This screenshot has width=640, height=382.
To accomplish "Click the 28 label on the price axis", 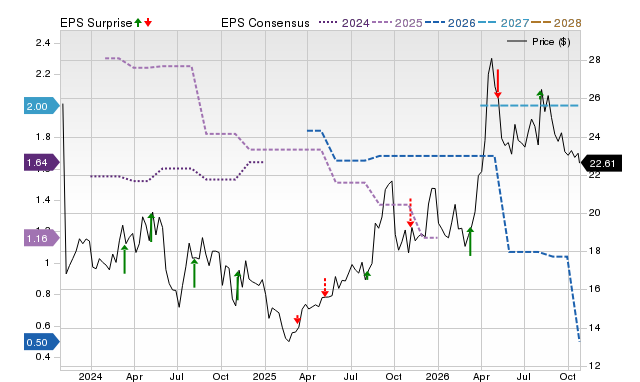I will pos(594,60).
